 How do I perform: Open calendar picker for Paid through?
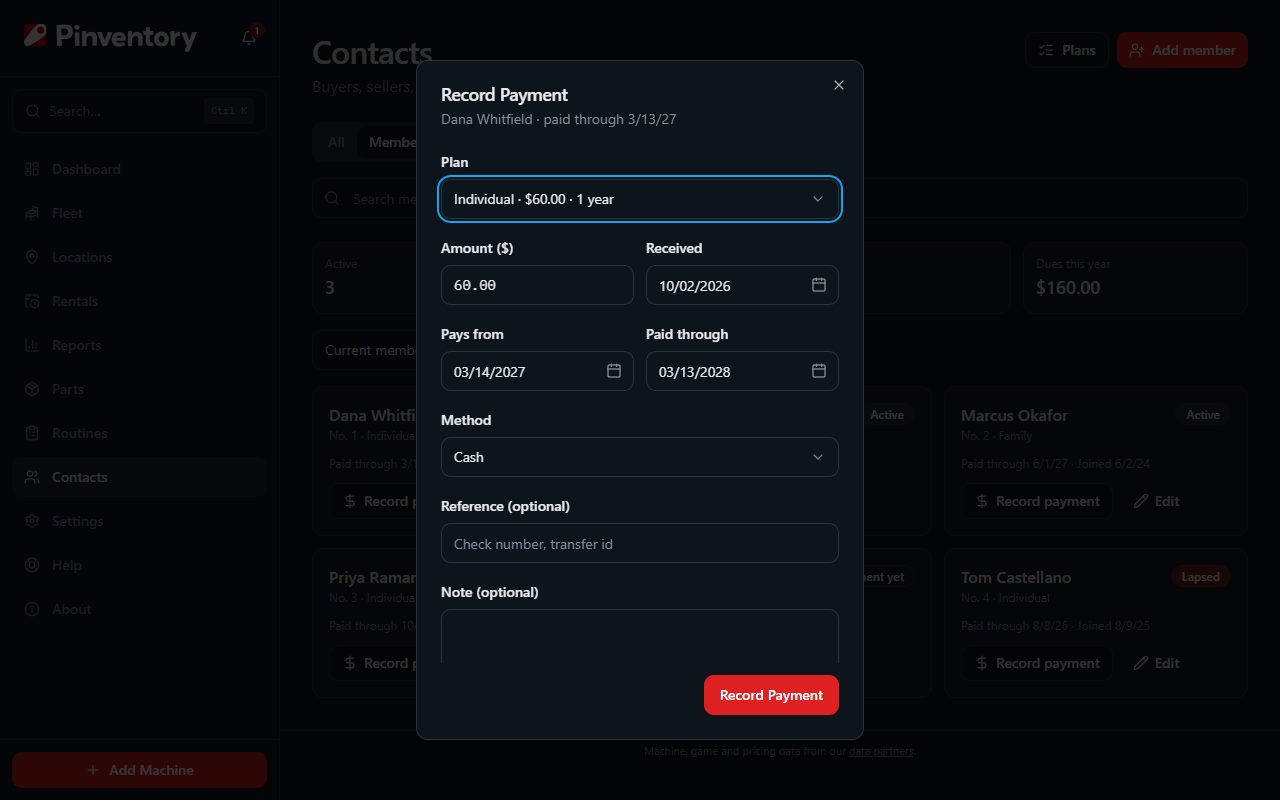click(818, 371)
